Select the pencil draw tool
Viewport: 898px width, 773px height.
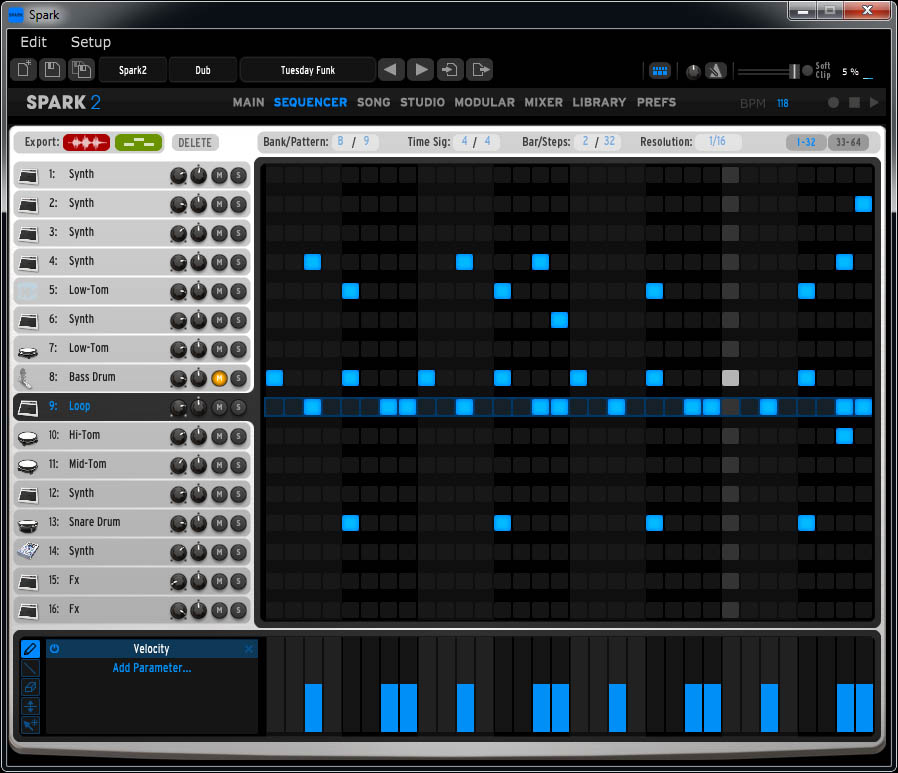[30, 649]
